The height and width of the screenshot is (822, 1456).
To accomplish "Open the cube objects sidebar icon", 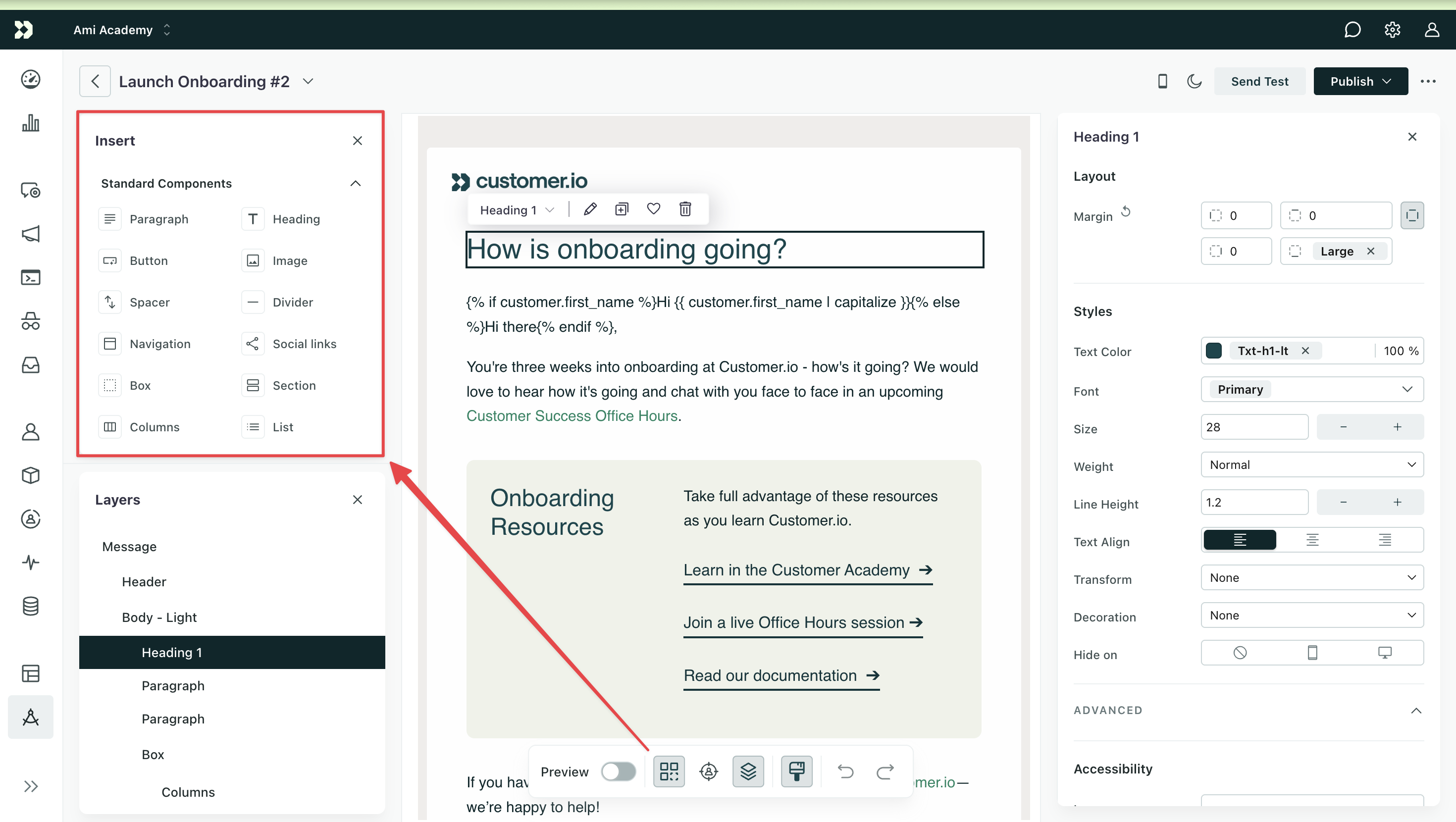I will click(31, 475).
